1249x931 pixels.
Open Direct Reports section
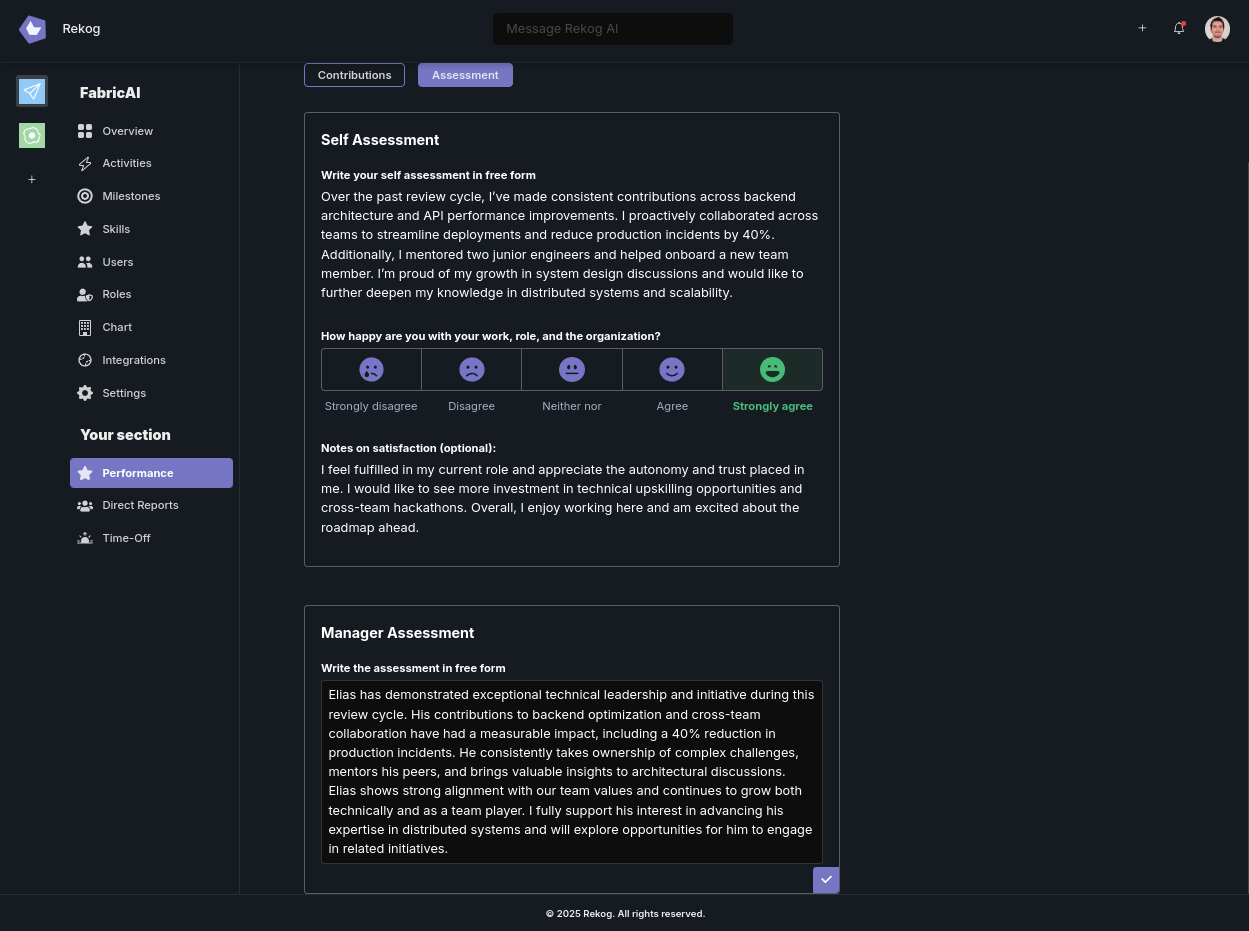tap(140, 505)
